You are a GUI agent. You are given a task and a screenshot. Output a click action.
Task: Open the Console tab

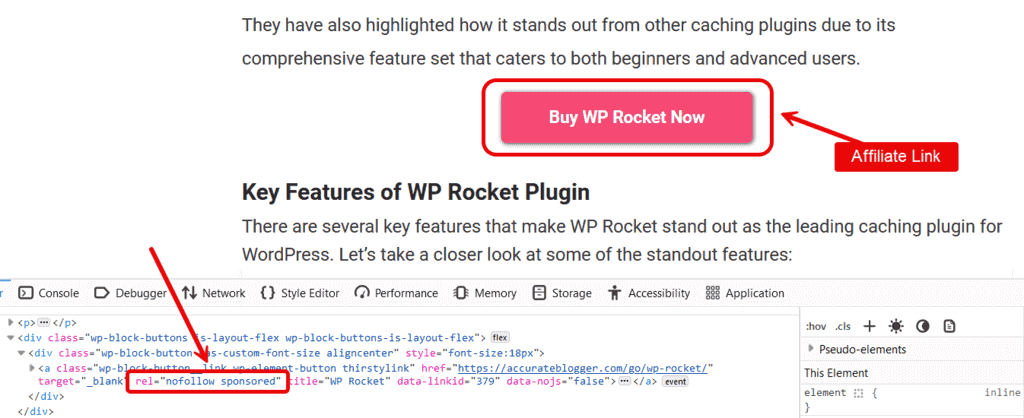[x=49, y=293]
